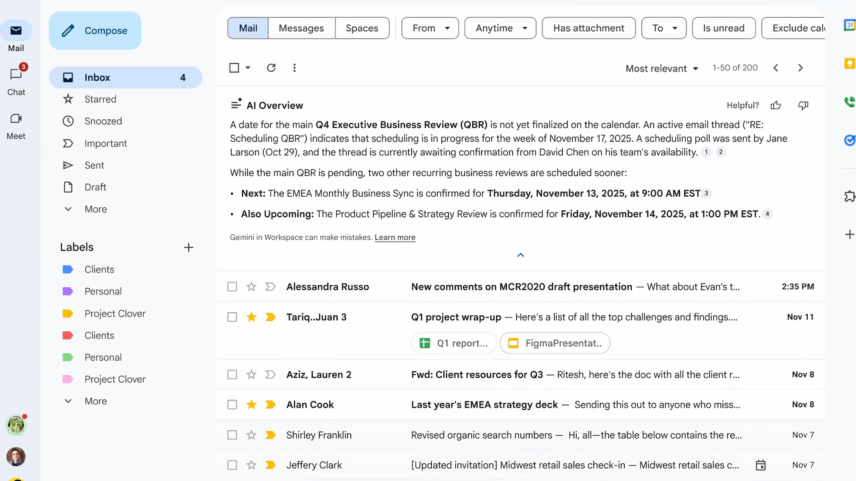Select the Jeffery Clark email checkbox
Screen dimensions: 856x481
tap(232, 465)
